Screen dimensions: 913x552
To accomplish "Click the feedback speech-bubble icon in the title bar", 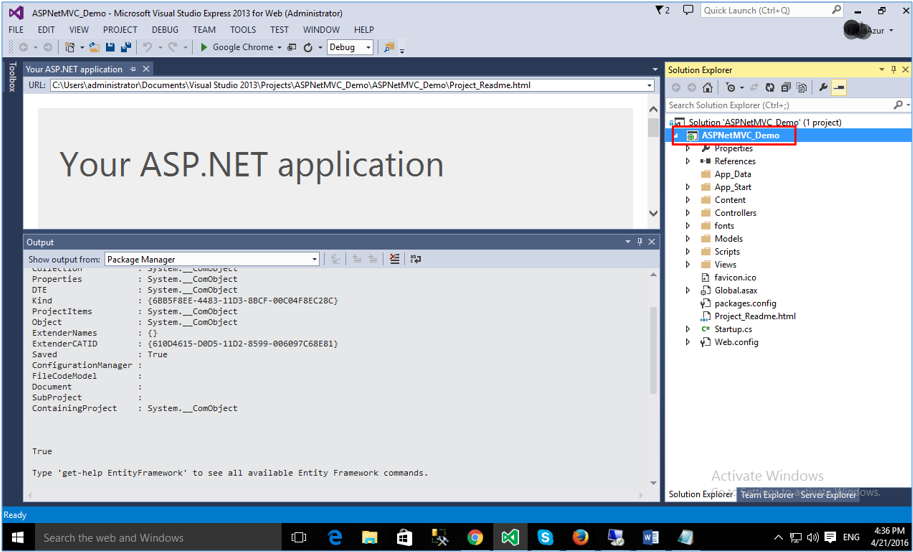I will click(x=688, y=10).
